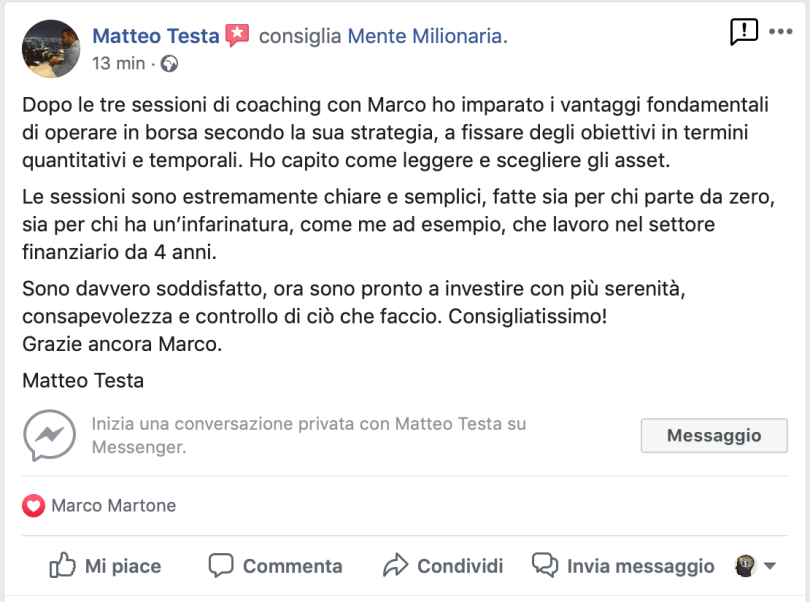Screen dimensions: 810x602
Task: Click the round Messenger logo icon
Action: point(49,435)
